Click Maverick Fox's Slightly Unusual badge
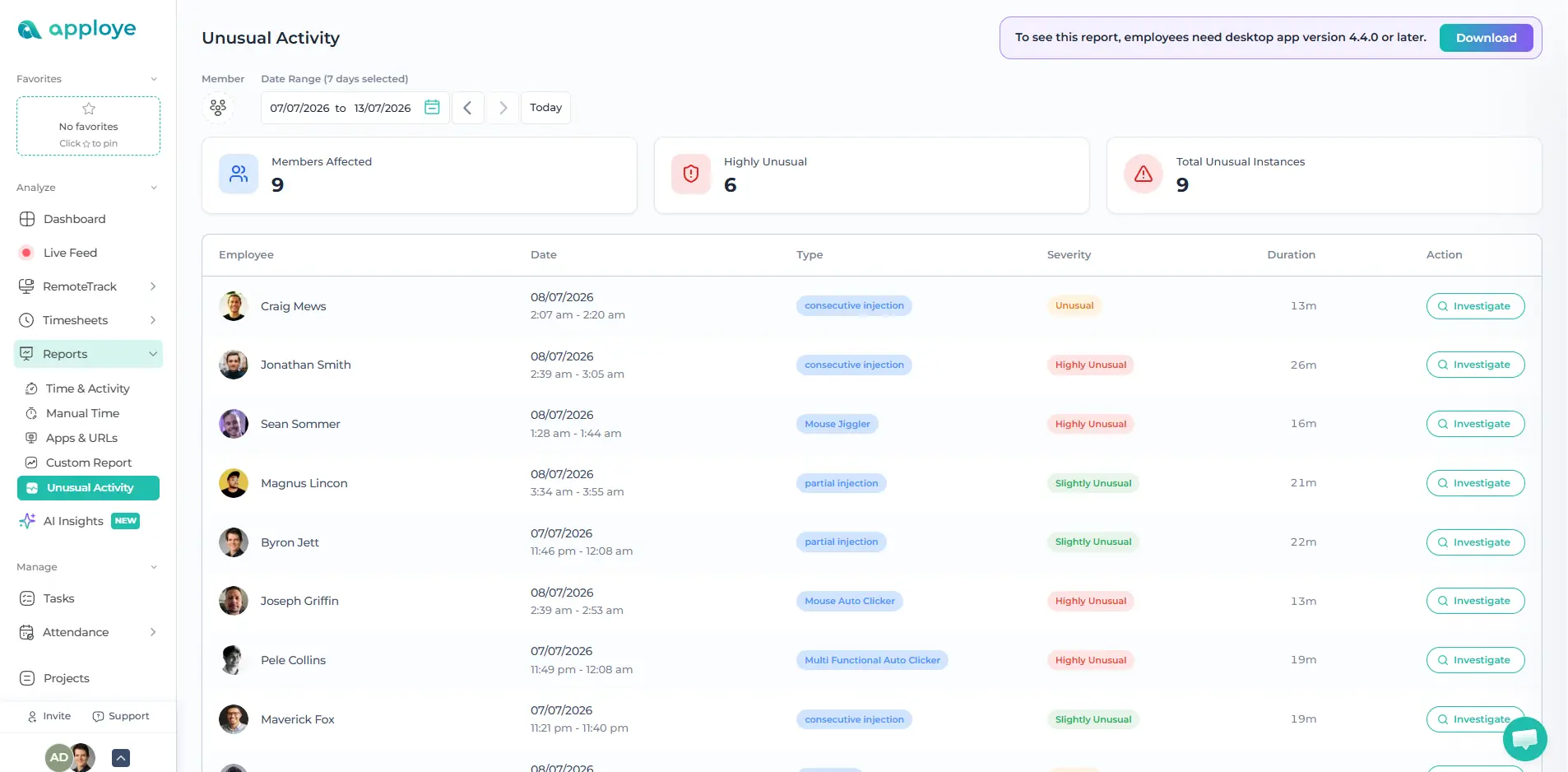 tap(1093, 719)
